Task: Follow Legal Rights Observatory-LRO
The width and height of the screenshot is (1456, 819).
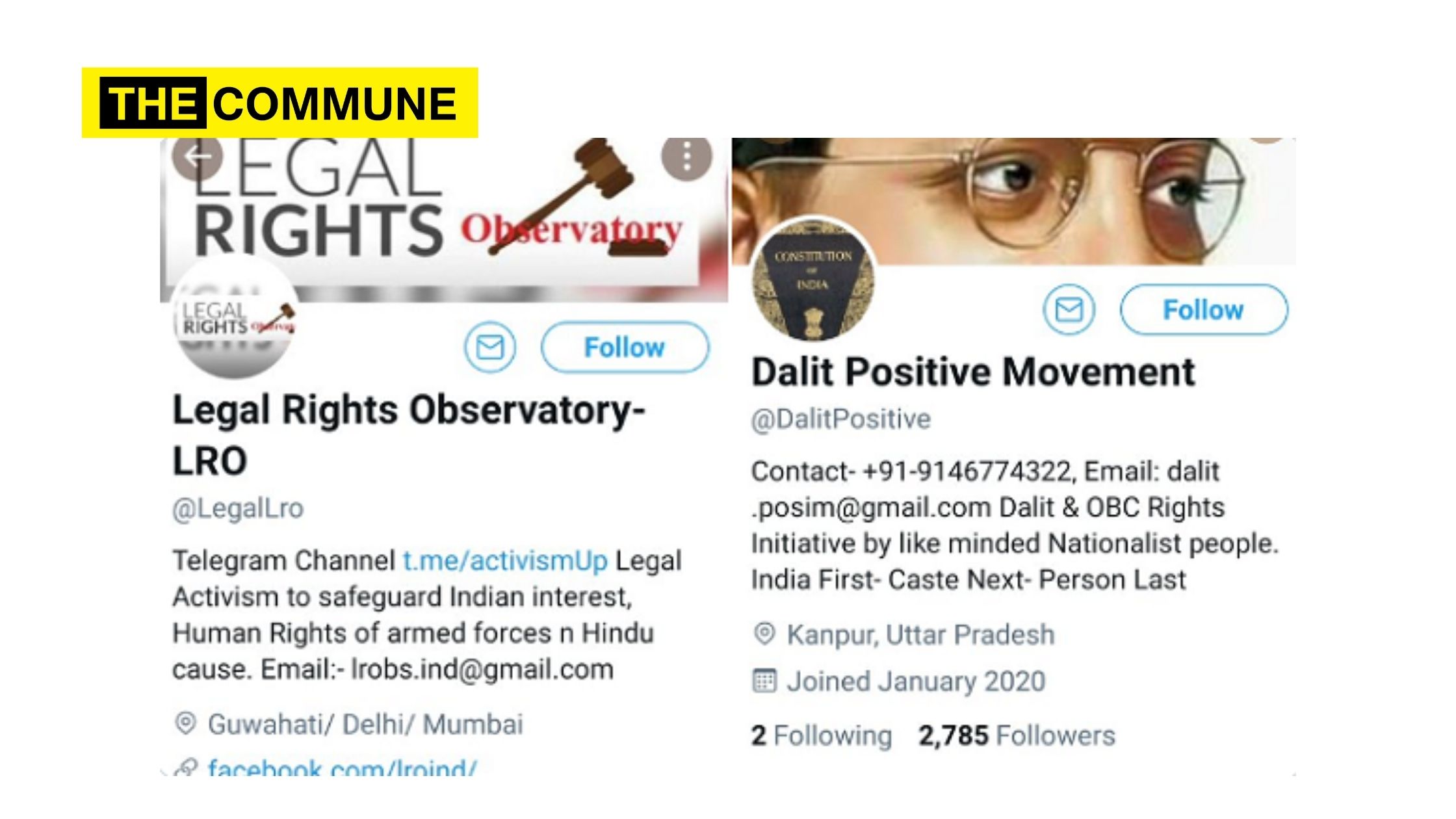Action: (x=625, y=347)
